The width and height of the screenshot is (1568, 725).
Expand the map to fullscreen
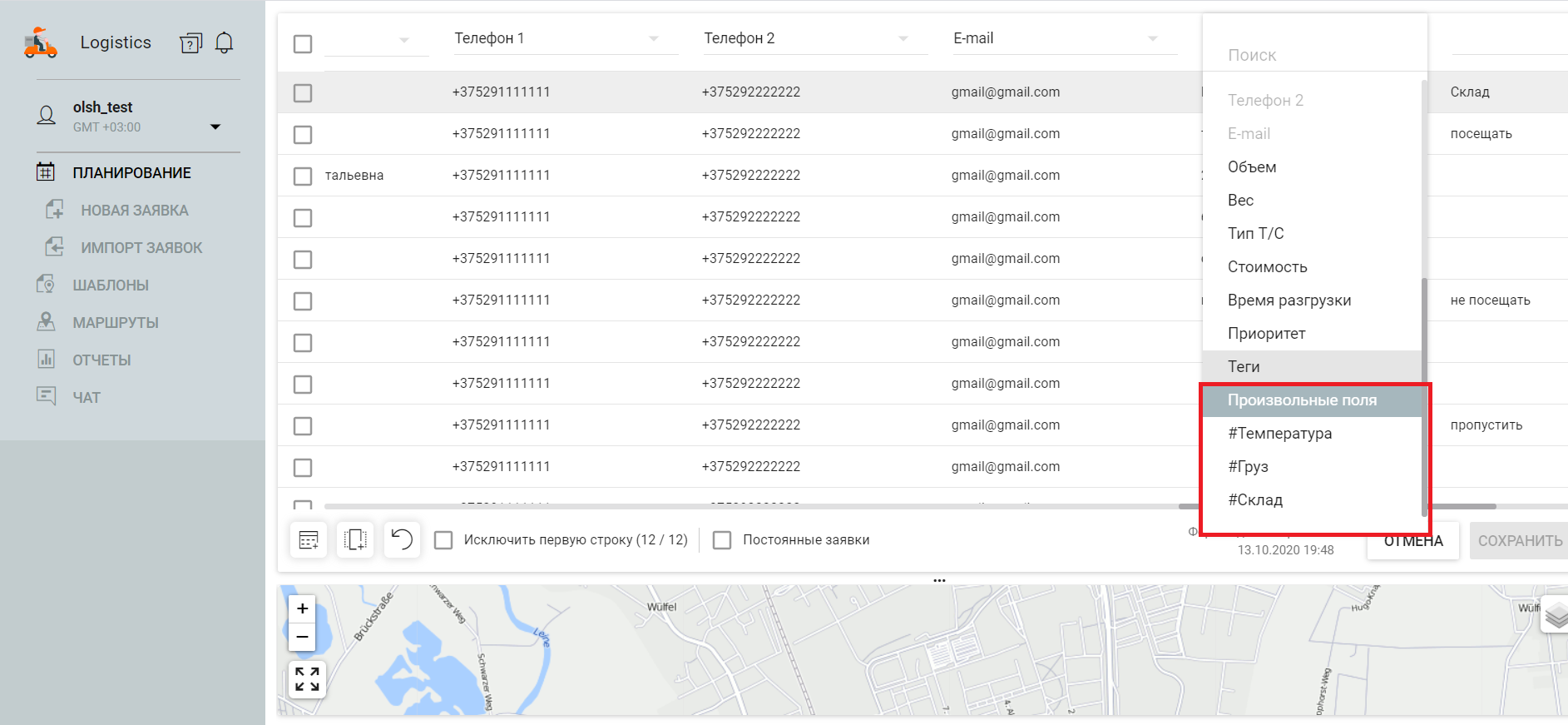306,679
